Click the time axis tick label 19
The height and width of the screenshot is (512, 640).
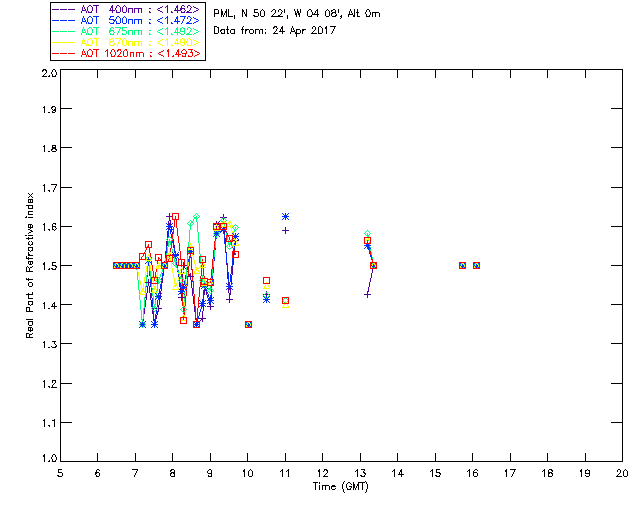point(585,473)
